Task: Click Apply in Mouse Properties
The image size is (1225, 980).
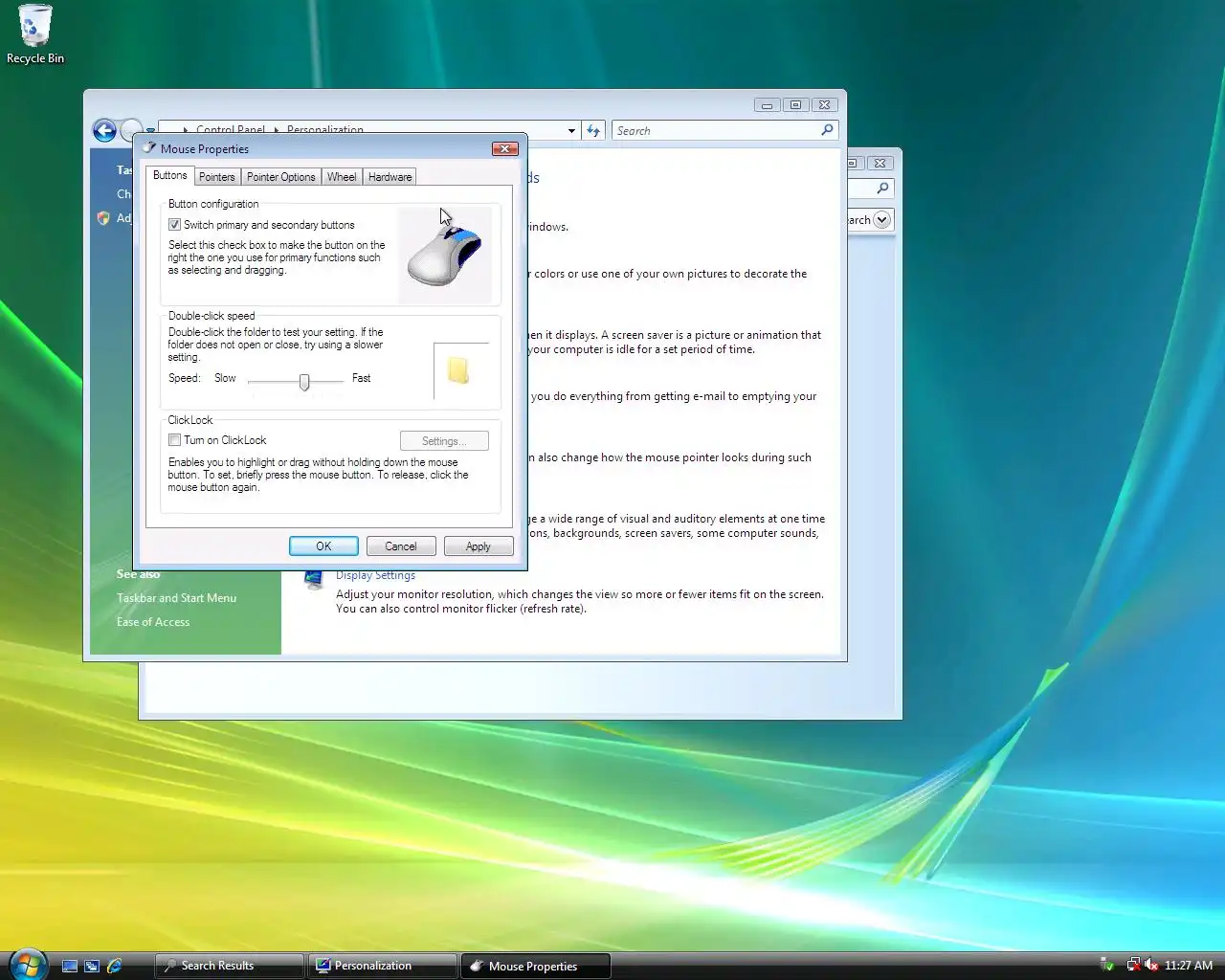Action: pos(479,546)
